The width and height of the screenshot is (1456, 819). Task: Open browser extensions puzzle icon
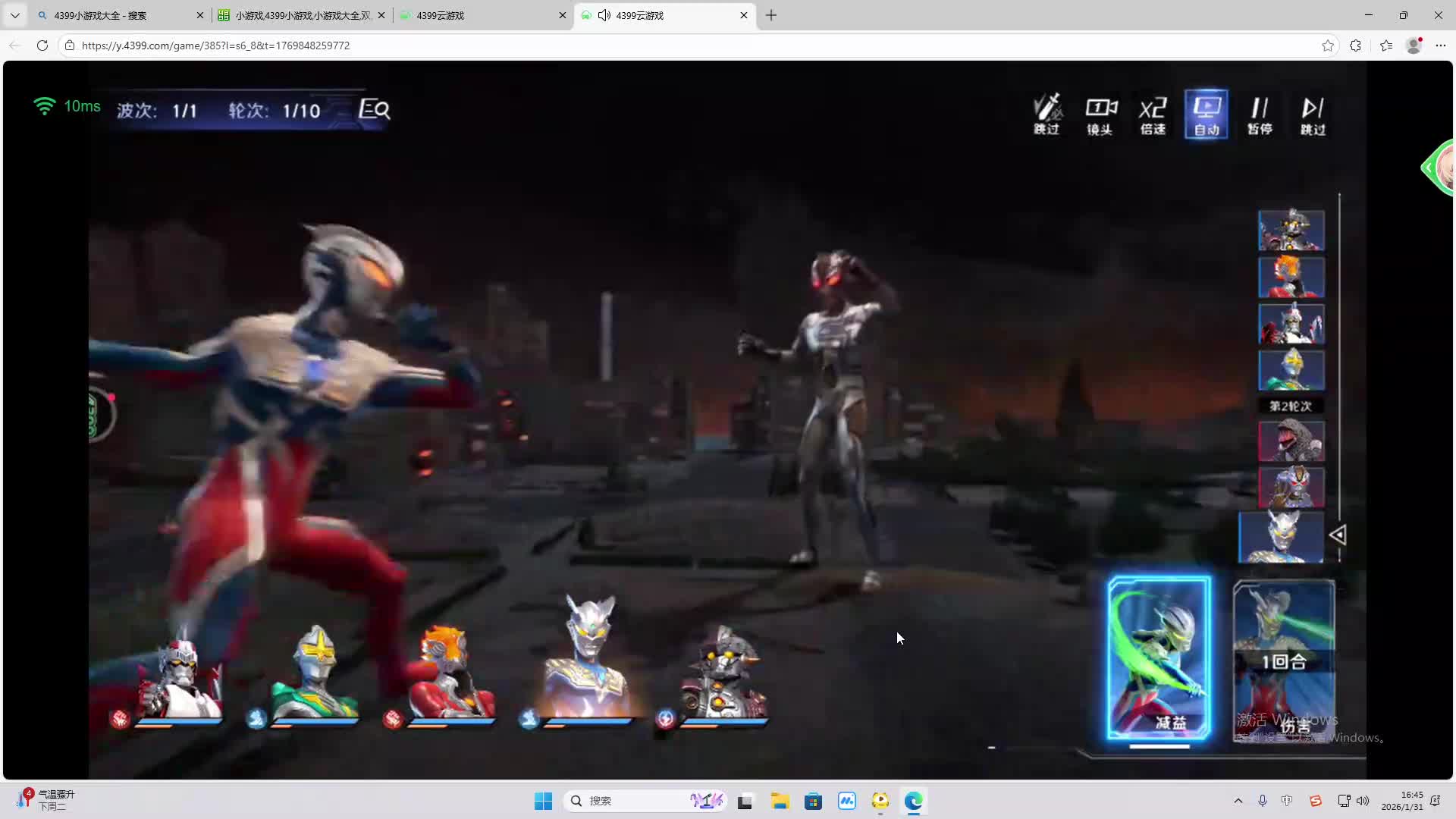coord(1355,45)
